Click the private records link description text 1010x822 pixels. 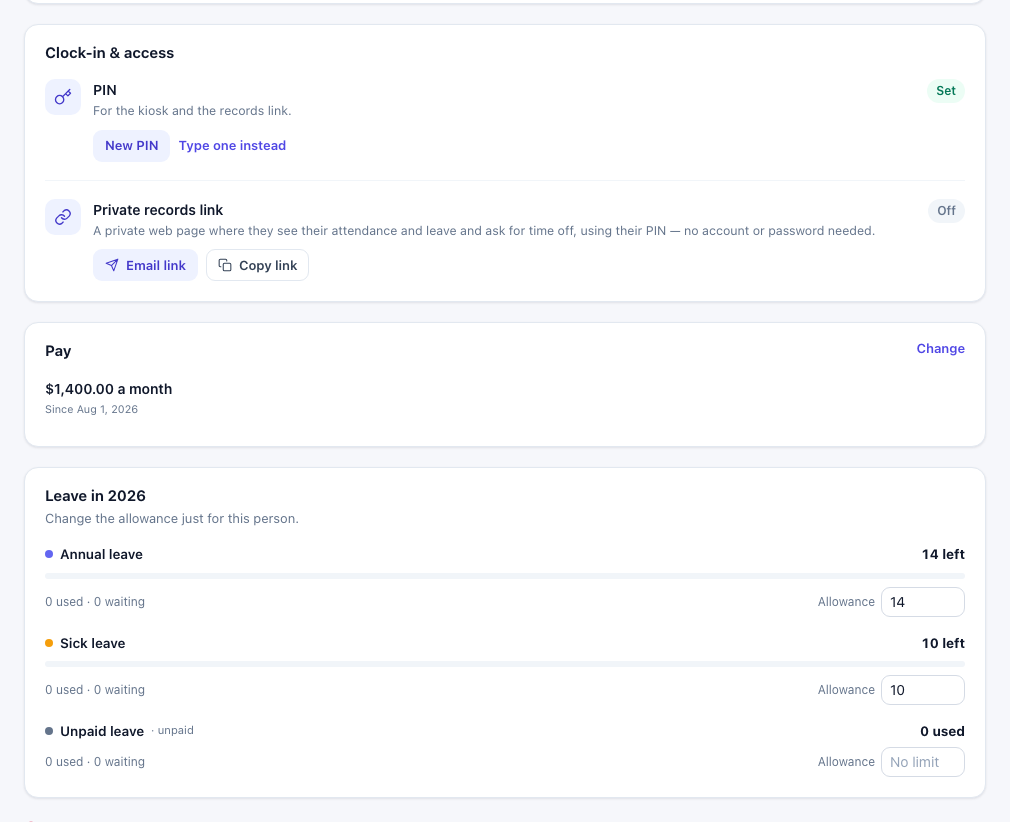484,231
